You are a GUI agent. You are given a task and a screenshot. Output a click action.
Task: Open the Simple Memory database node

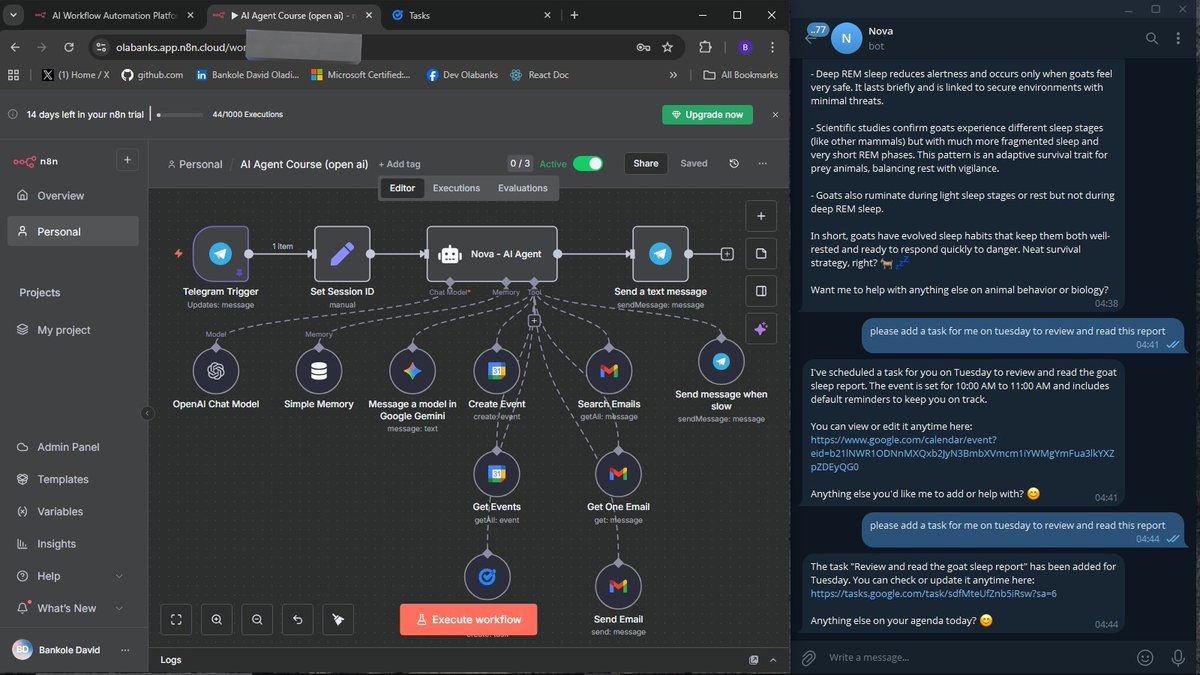[x=319, y=371]
